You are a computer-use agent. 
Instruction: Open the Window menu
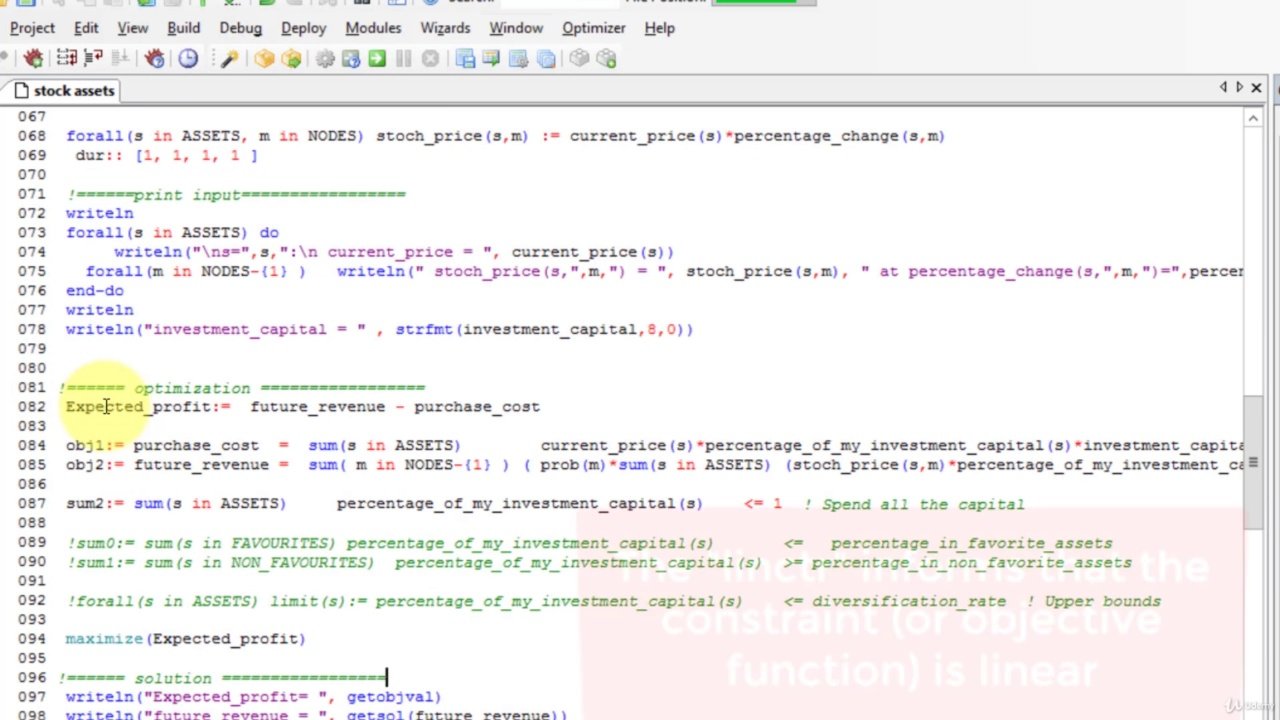pyautogui.click(x=516, y=28)
